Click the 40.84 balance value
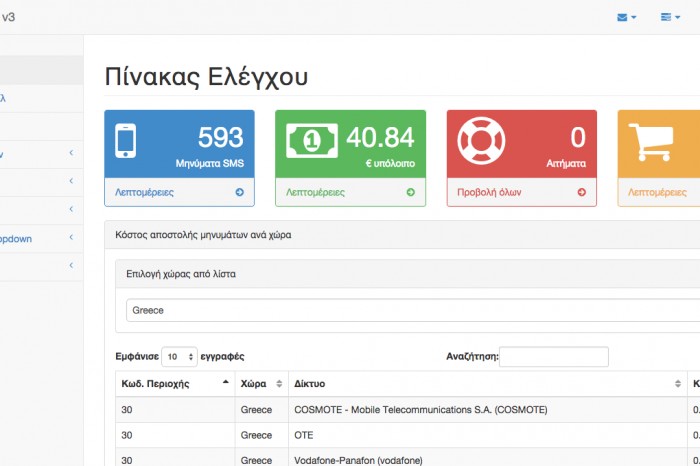Viewport: 700px width, 466px height. pos(380,137)
